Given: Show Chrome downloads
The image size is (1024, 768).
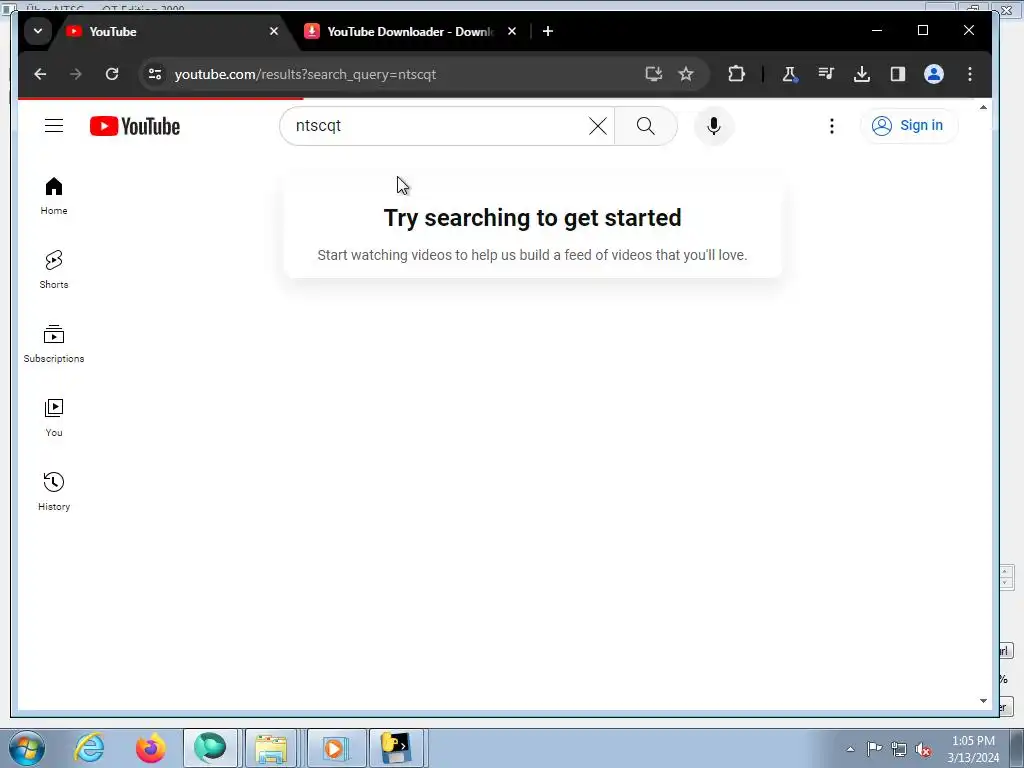Looking at the screenshot, I should (x=861, y=74).
